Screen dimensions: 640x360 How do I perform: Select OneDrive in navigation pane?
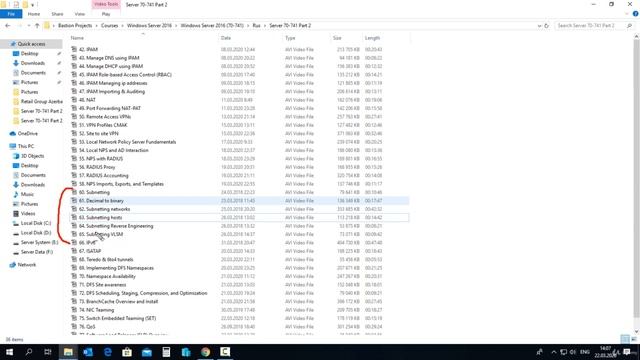click(27, 133)
